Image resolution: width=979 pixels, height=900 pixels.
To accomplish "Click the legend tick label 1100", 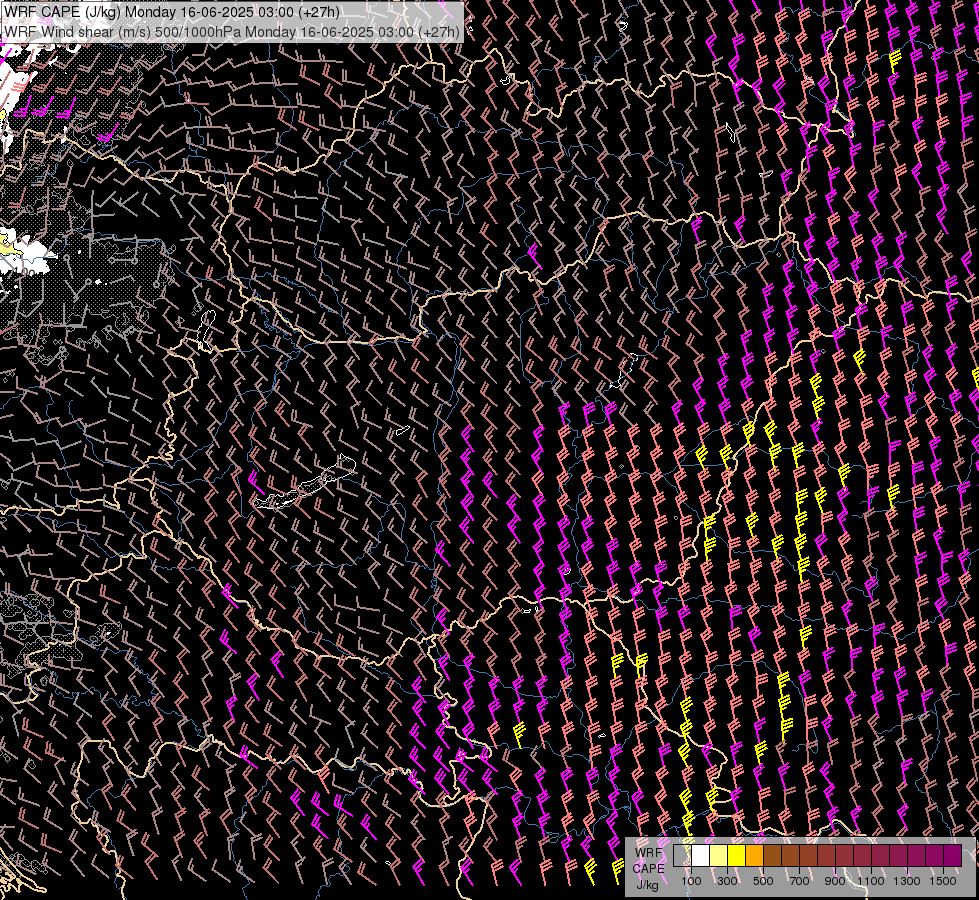I will pos(870,881).
